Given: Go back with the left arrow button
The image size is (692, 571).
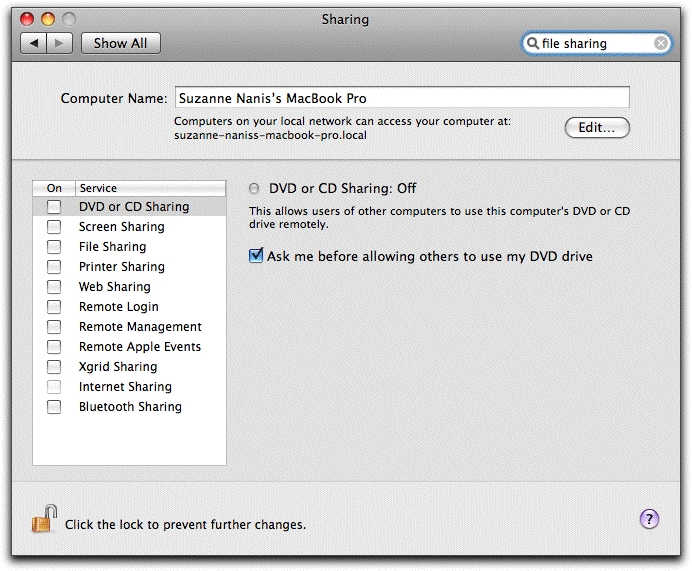Looking at the screenshot, I should [34, 43].
